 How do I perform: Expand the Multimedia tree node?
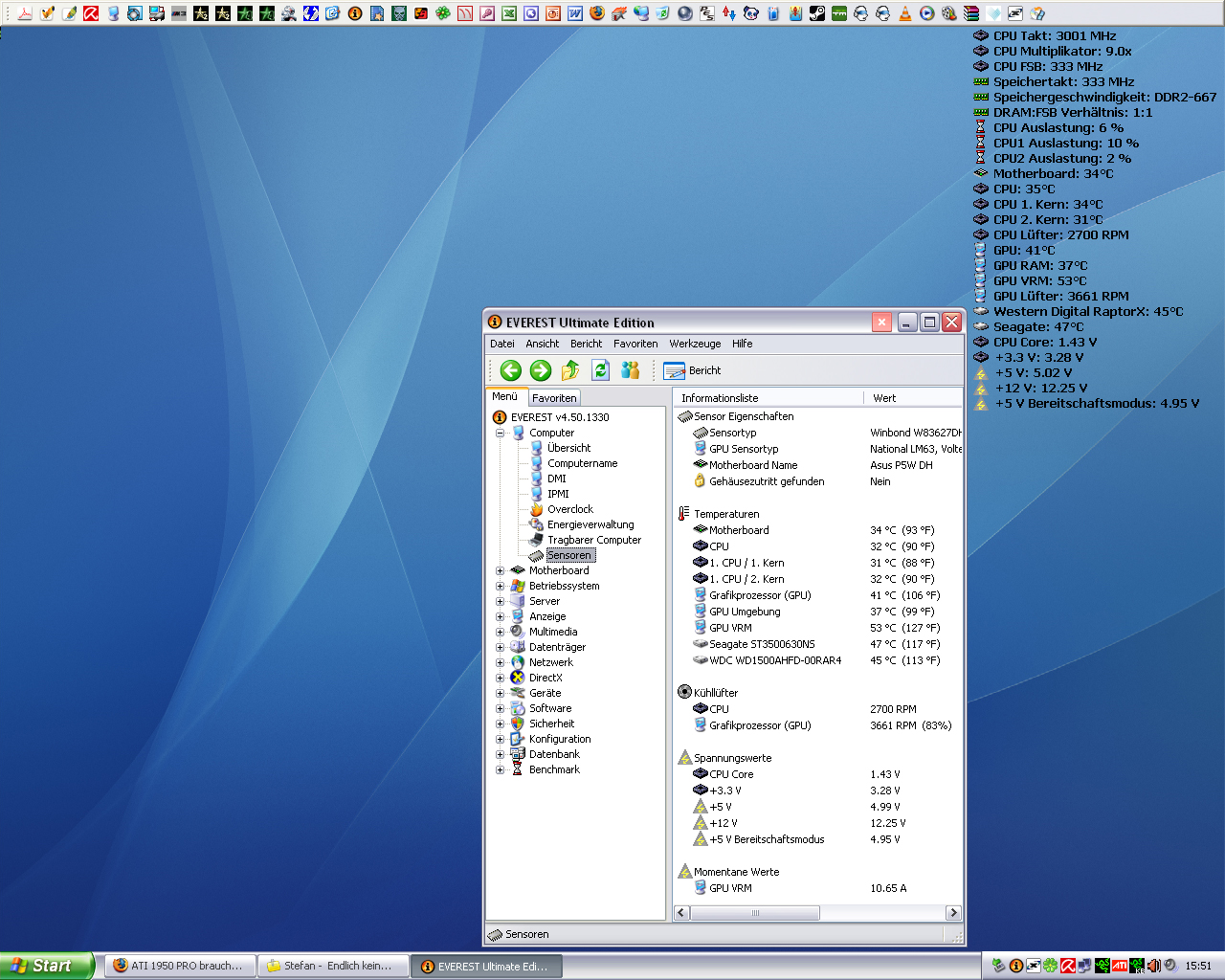click(x=500, y=632)
